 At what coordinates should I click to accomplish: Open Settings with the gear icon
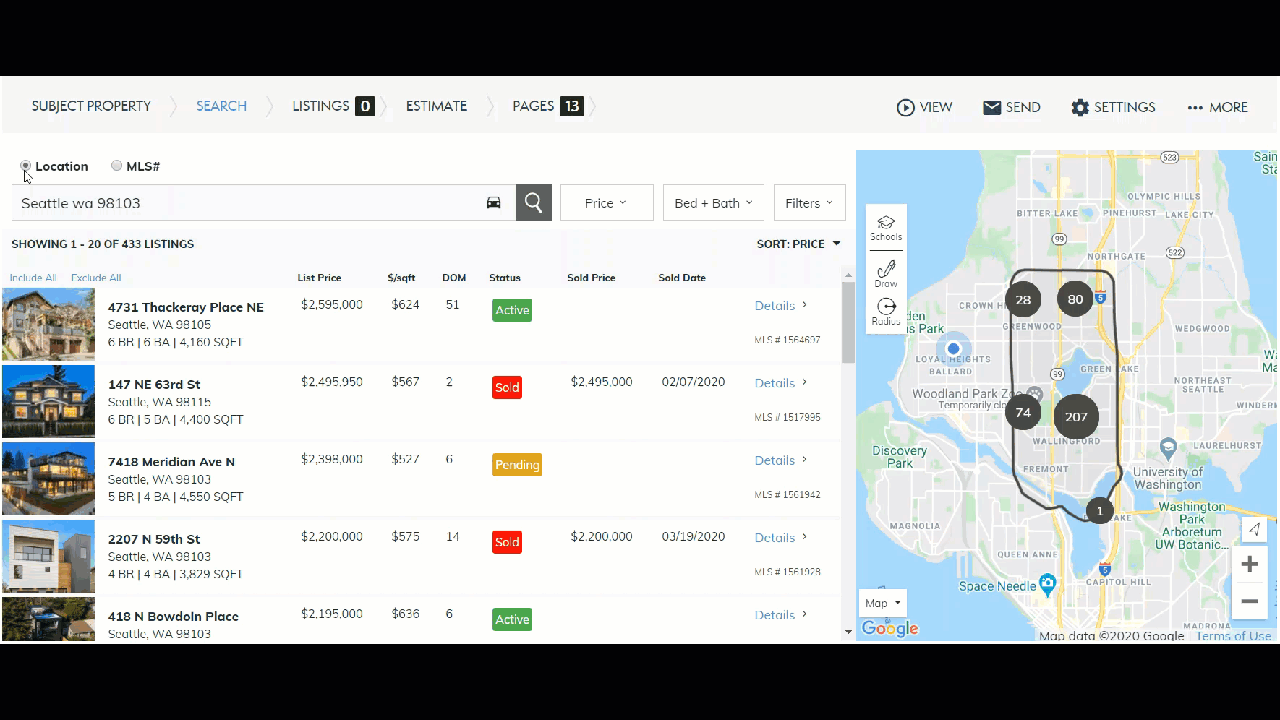click(x=1080, y=107)
